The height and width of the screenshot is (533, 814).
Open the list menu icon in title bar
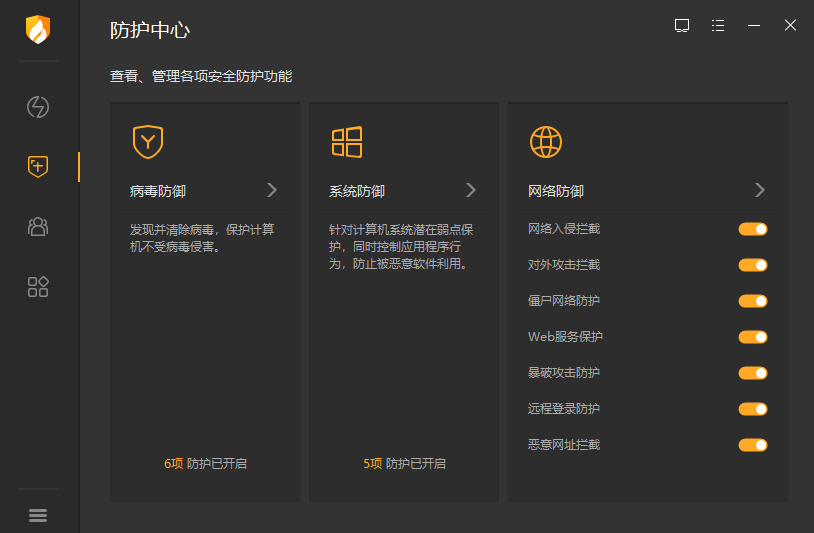(718, 25)
